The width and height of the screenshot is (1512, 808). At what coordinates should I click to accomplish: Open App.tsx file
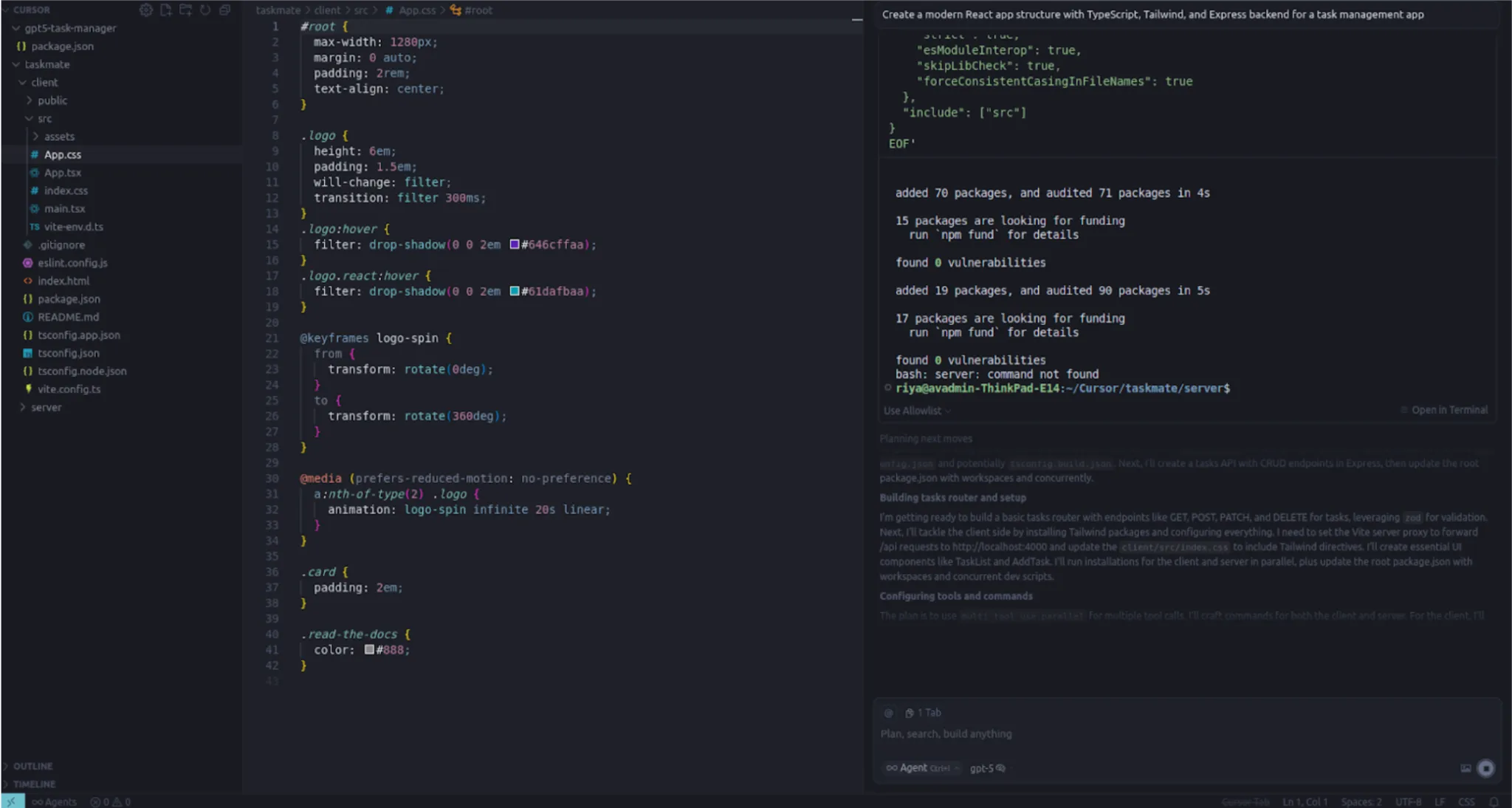pyautogui.click(x=62, y=172)
